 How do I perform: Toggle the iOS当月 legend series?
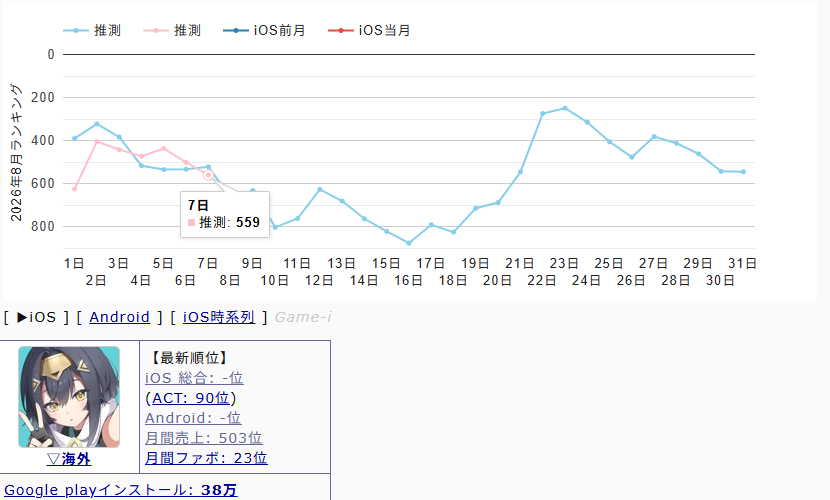point(369,31)
